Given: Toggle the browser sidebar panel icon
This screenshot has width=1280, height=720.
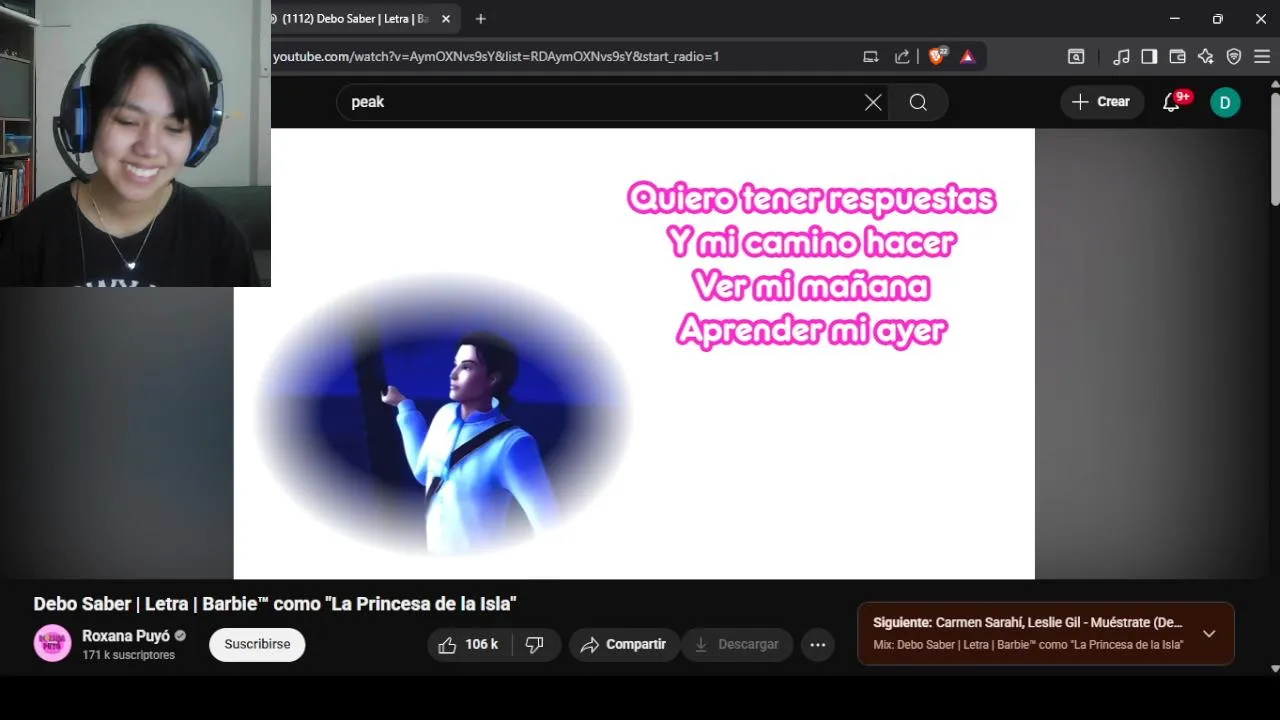Looking at the screenshot, I should pos(1149,57).
